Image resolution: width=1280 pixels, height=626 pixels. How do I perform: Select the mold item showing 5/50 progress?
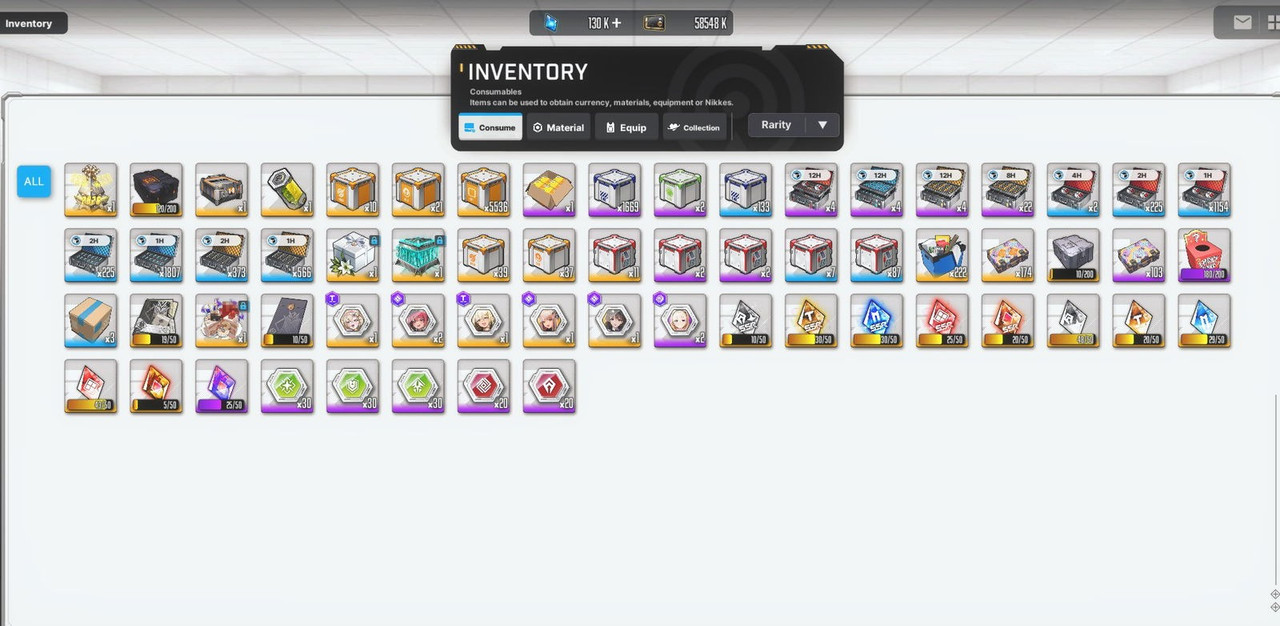point(156,386)
